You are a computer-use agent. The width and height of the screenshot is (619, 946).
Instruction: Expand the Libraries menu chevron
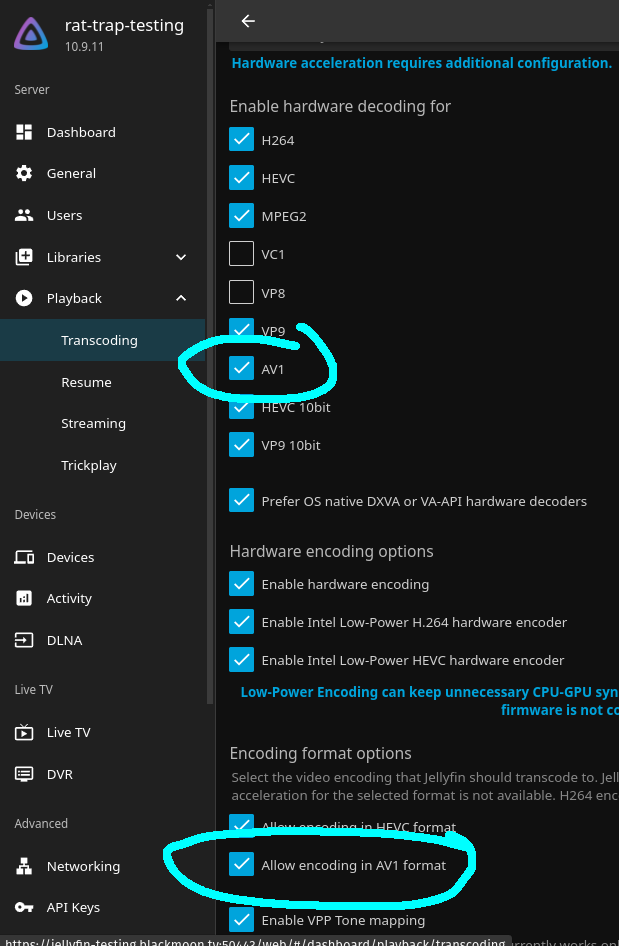tap(181, 257)
